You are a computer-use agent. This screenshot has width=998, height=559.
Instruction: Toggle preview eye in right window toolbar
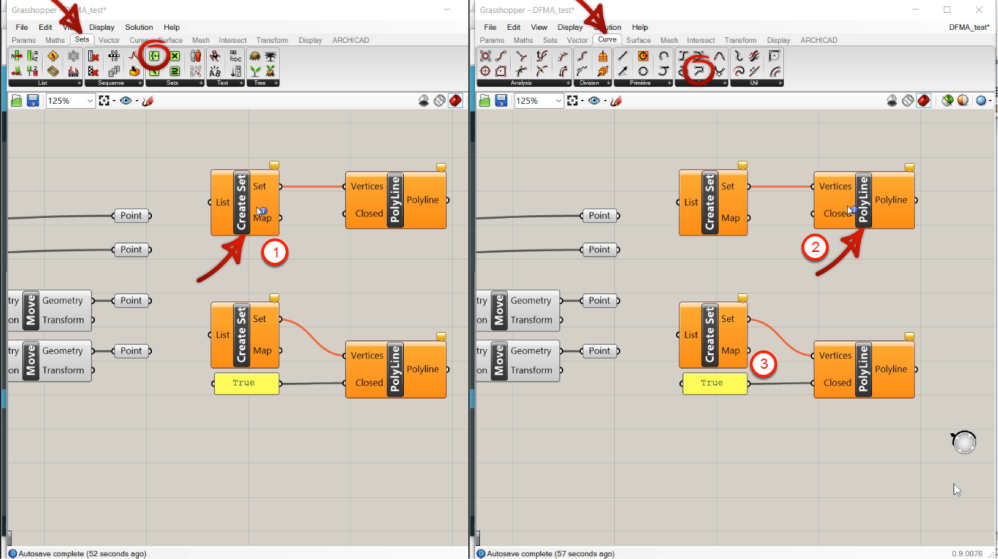(x=594, y=101)
